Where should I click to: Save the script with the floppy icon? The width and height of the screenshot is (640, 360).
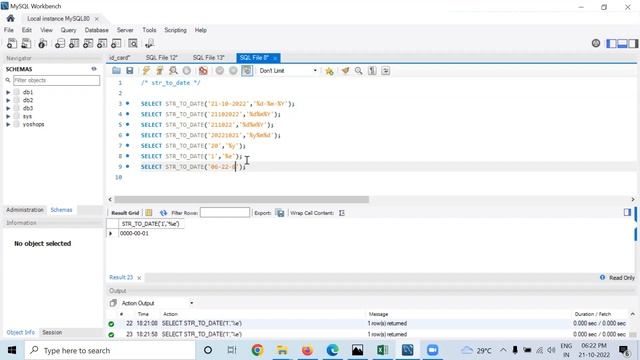pyautogui.click(x=130, y=71)
